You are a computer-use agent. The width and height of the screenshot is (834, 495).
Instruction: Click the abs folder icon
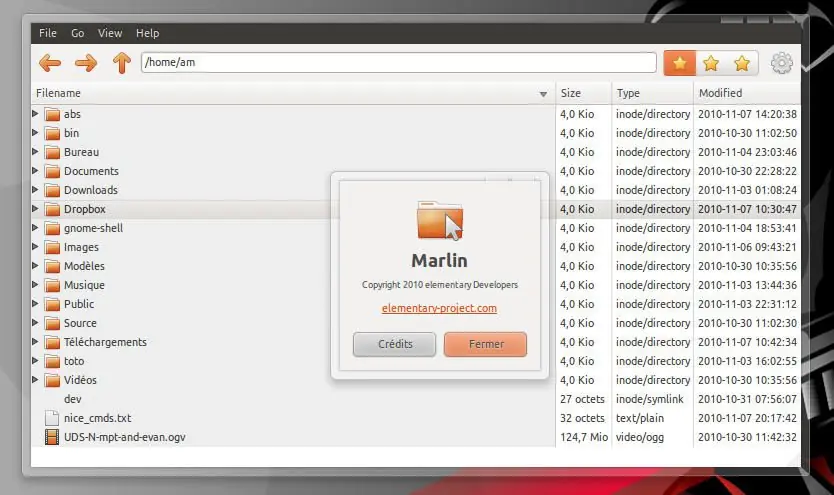[52, 114]
